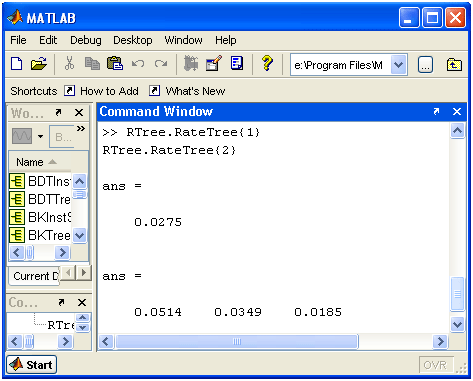Open the Debug menu
This screenshot has height=381, width=473.
pyautogui.click(x=86, y=40)
